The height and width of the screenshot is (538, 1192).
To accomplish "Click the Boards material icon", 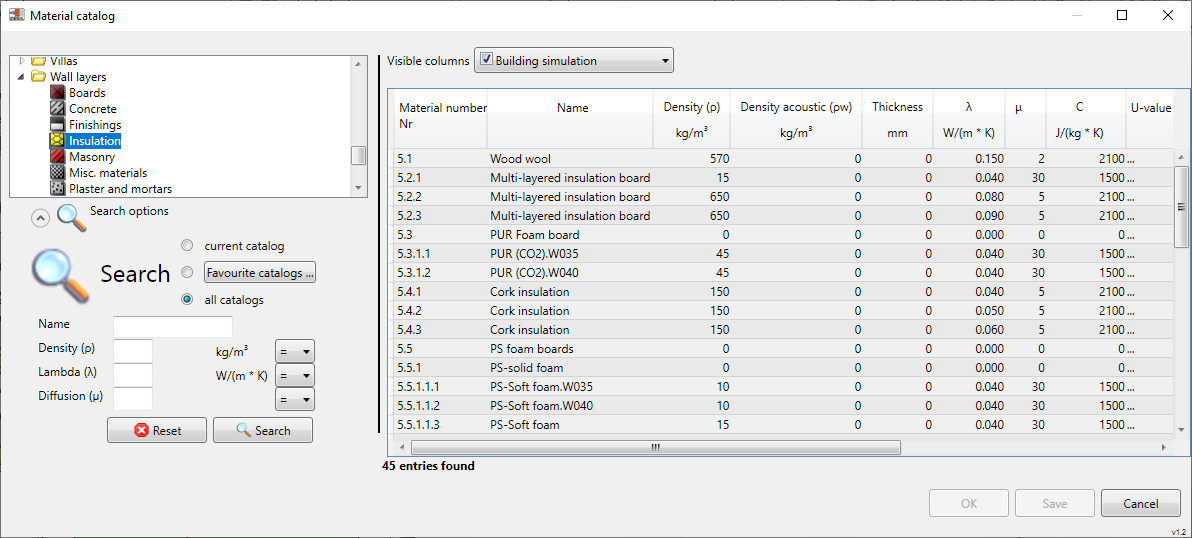I will pos(57,93).
